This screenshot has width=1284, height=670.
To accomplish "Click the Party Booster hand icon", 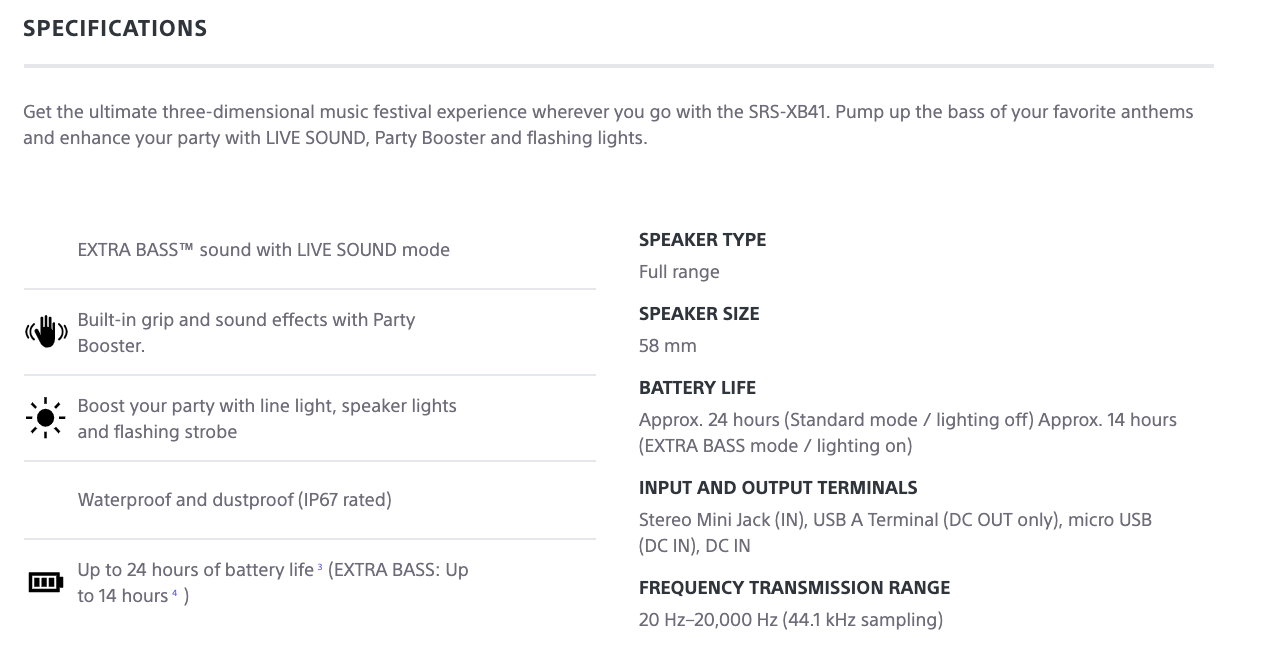I will point(45,332).
